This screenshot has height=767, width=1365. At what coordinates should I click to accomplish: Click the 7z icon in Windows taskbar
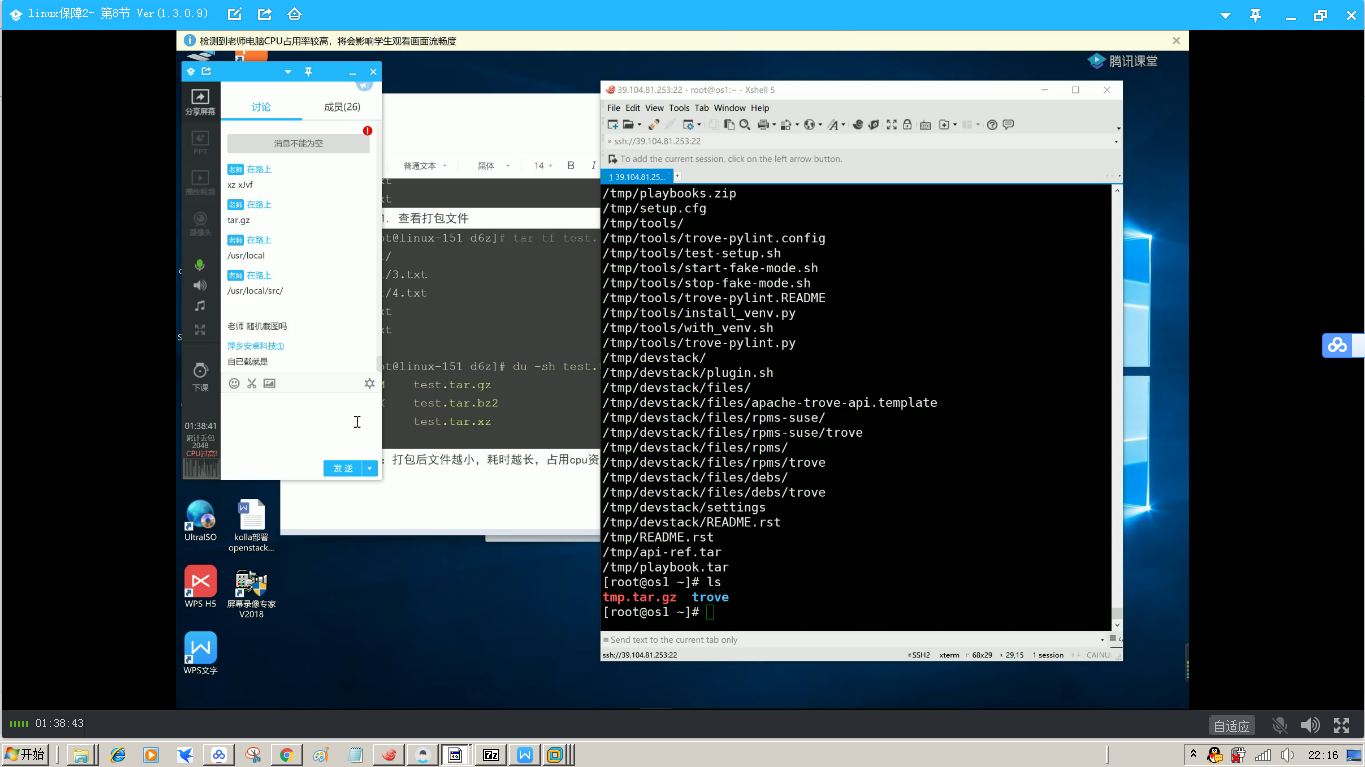click(x=491, y=755)
